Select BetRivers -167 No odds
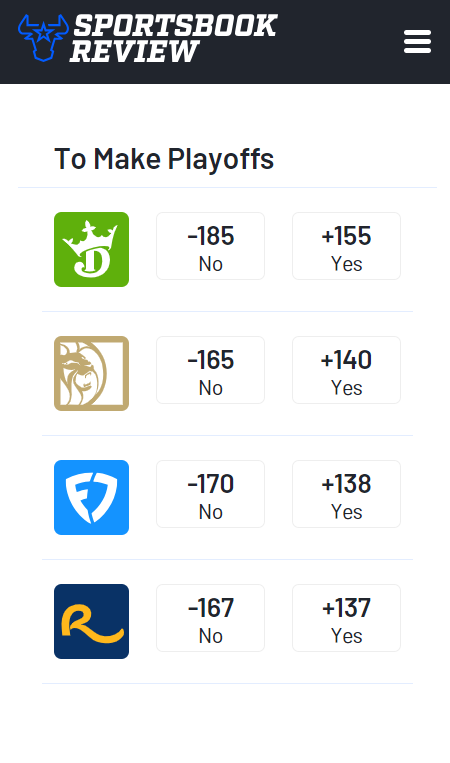The width and height of the screenshot is (450, 763). (210, 618)
